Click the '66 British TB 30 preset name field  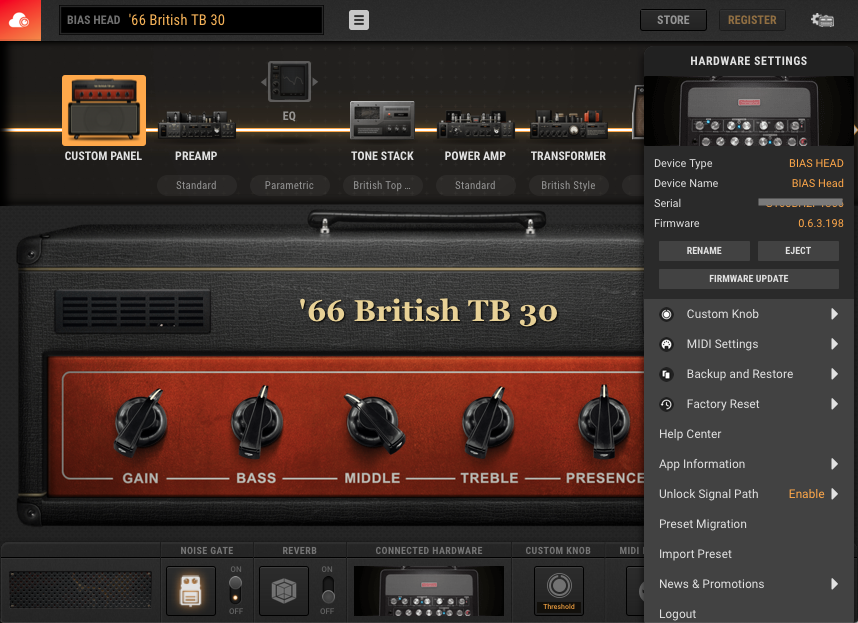click(x=192, y=20)
